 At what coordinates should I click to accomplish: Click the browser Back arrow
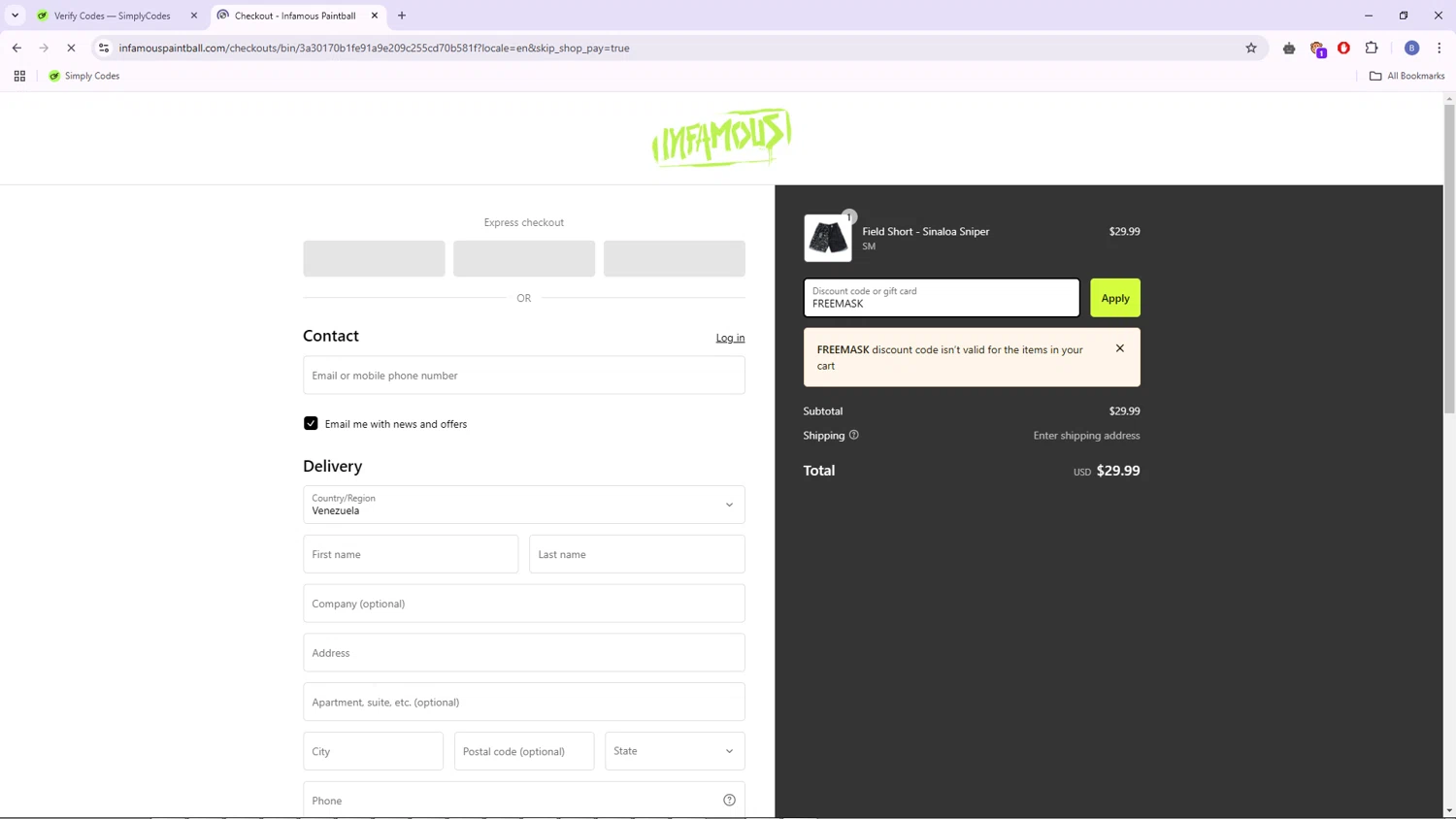[17, 48]
